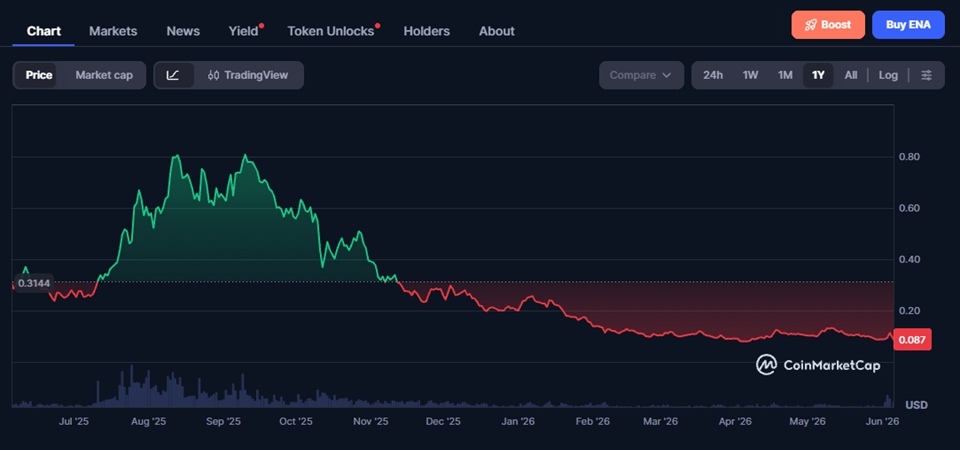Click the Oct '25 x-axis label

pyautogui.click(x=296, y=422)
